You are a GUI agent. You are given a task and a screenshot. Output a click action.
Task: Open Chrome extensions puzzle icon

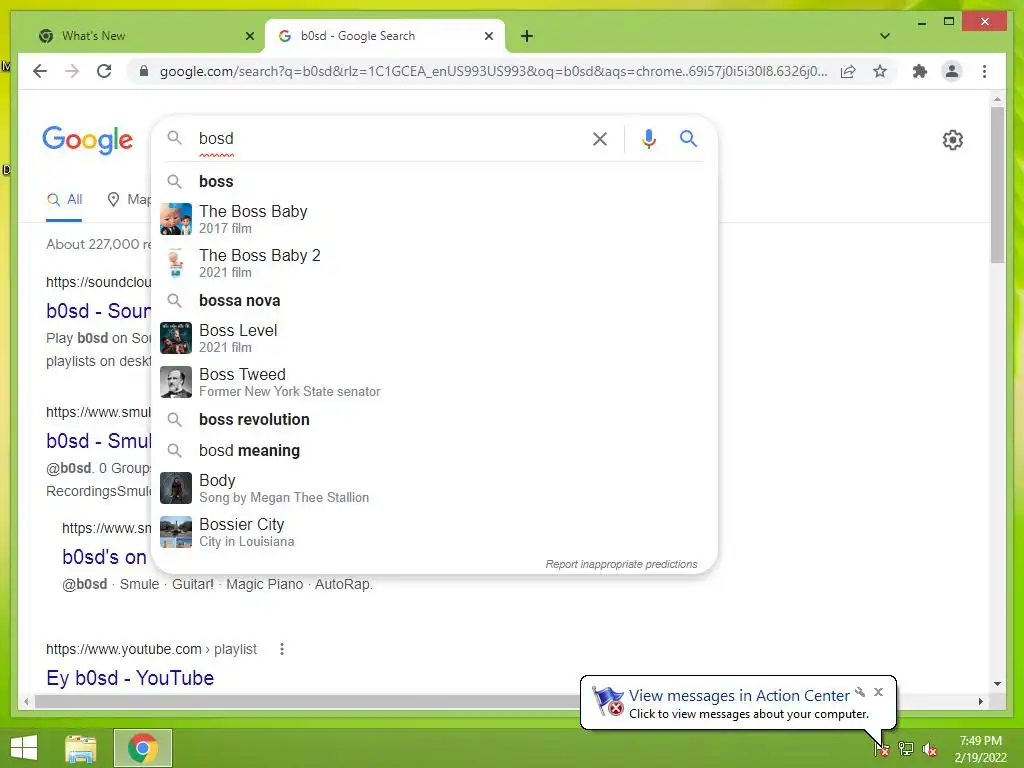click(x=920, y=71)
